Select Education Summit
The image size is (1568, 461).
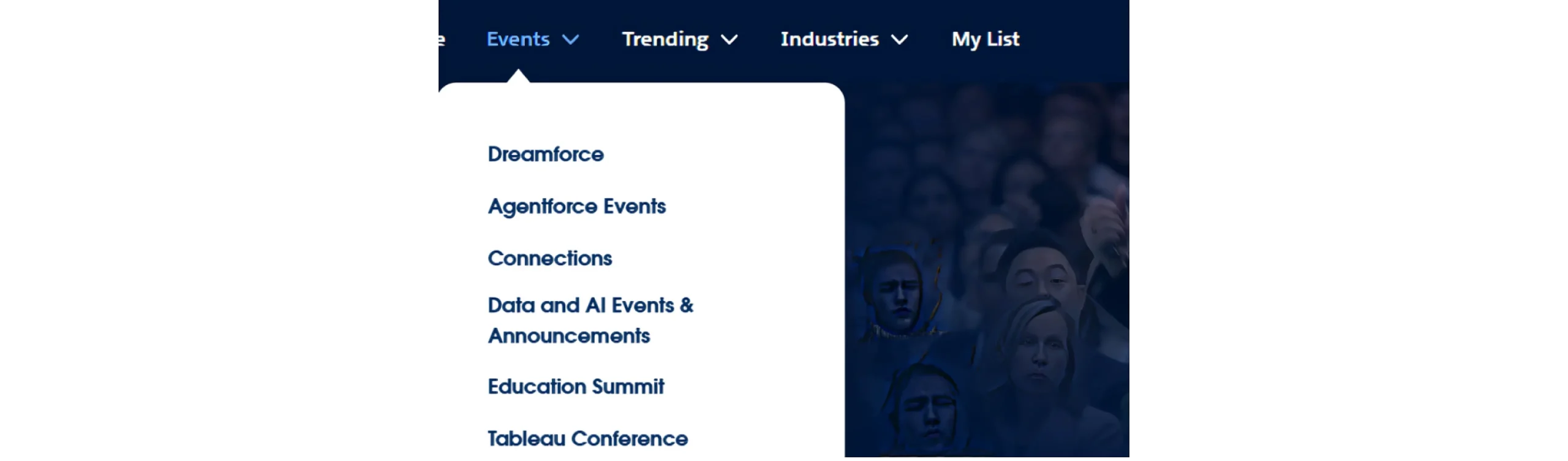tap(575, 386)
